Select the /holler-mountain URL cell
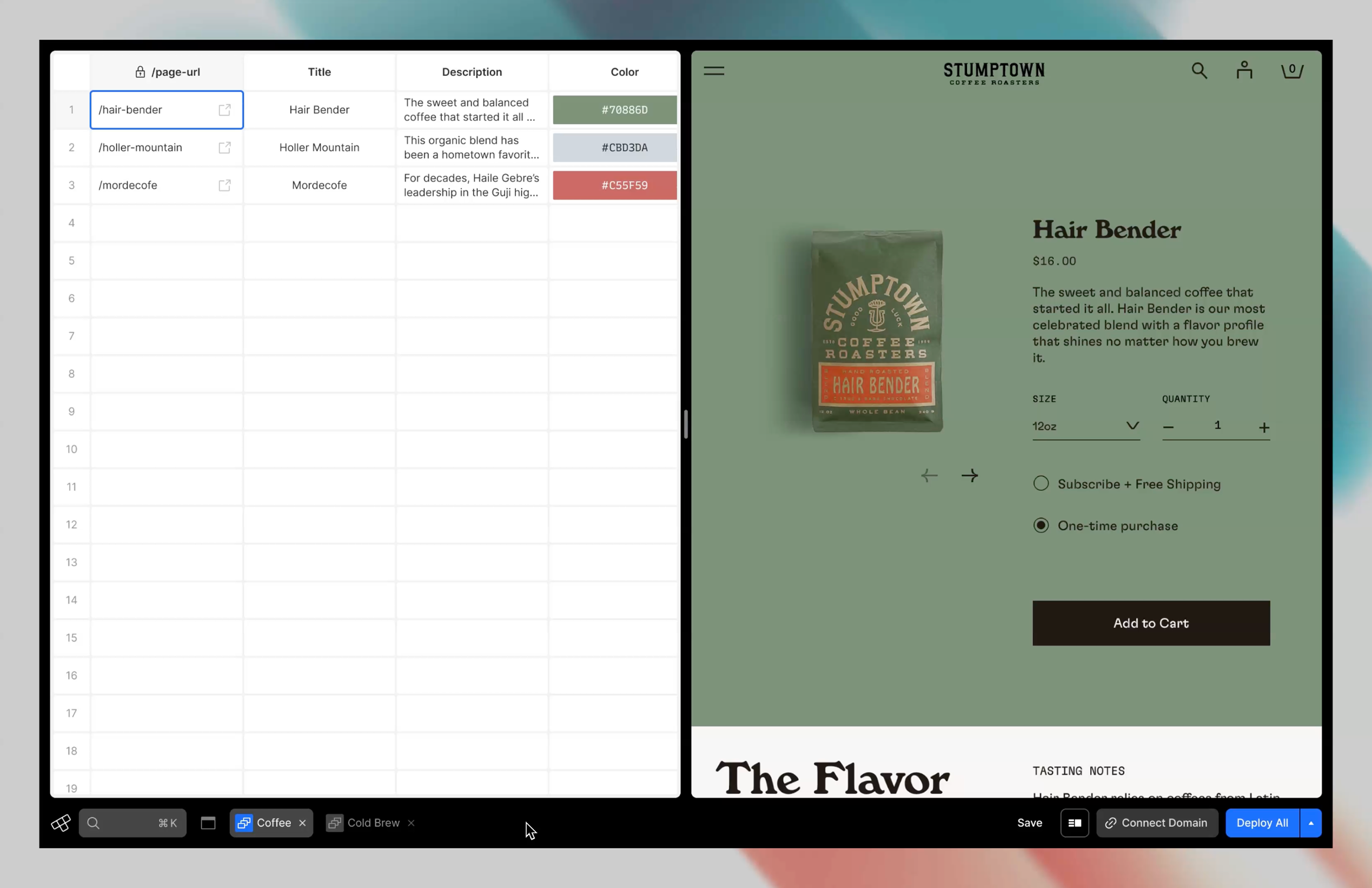The image size is (1372, 888). pos(167,148)
